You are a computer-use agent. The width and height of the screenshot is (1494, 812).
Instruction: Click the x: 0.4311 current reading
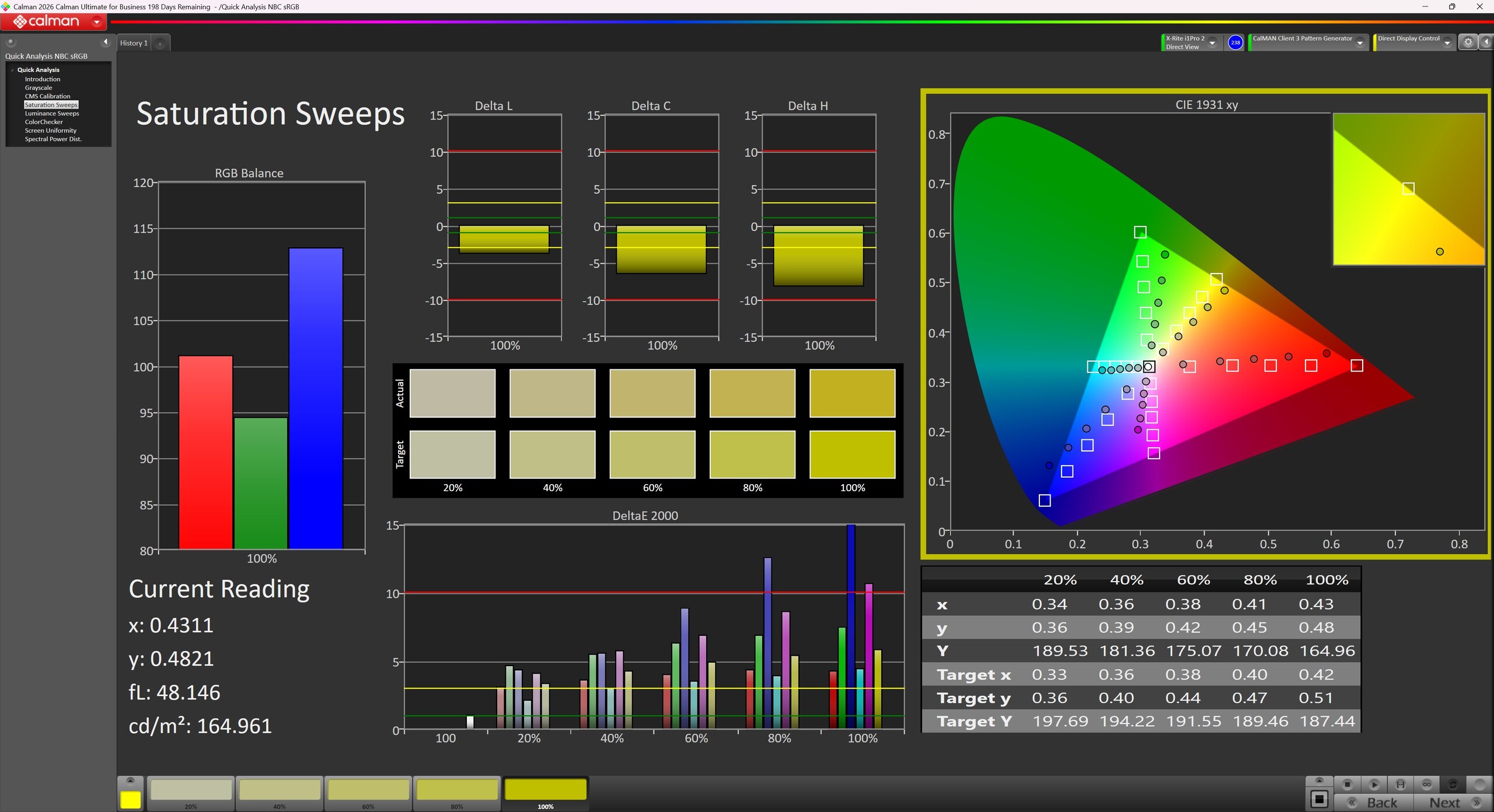point(171,625)
